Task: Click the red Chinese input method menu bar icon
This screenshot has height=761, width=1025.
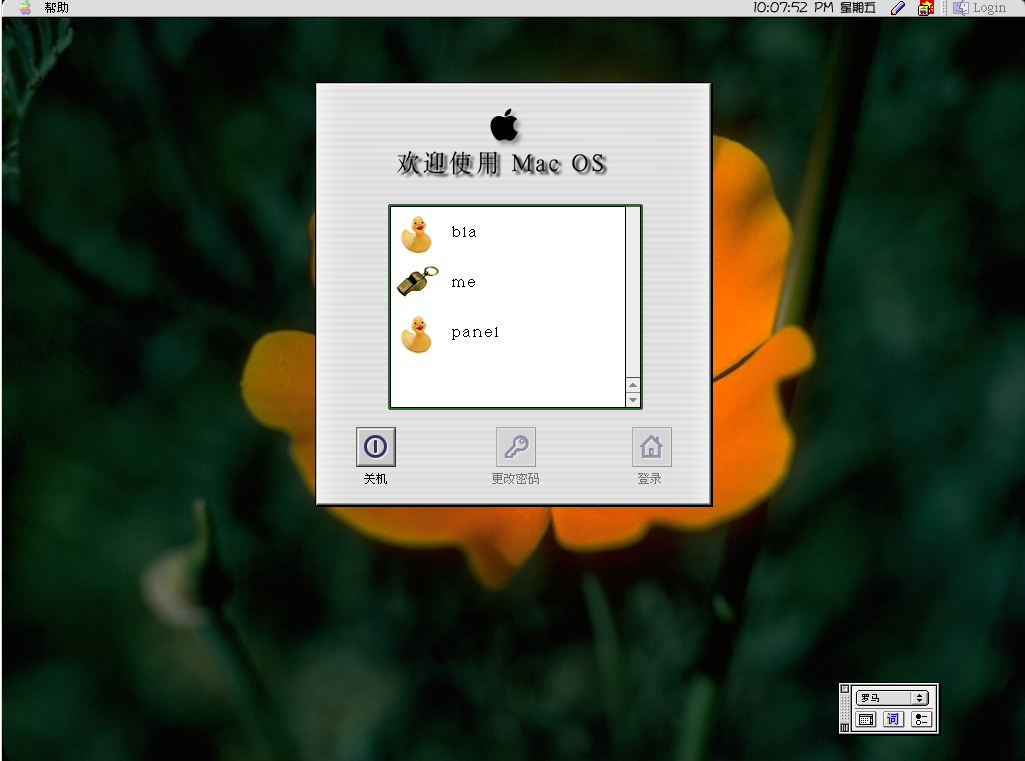Action: (x=926, y=8)
